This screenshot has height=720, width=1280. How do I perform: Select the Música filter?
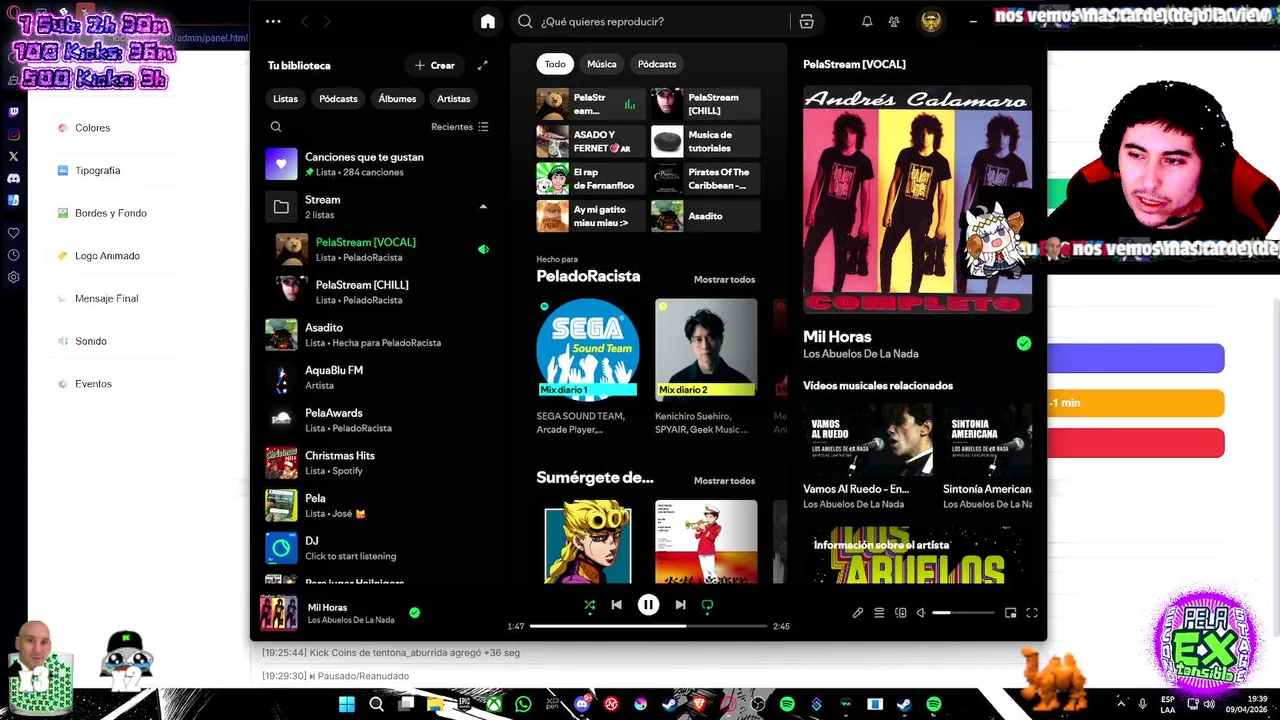coord(602,64)
